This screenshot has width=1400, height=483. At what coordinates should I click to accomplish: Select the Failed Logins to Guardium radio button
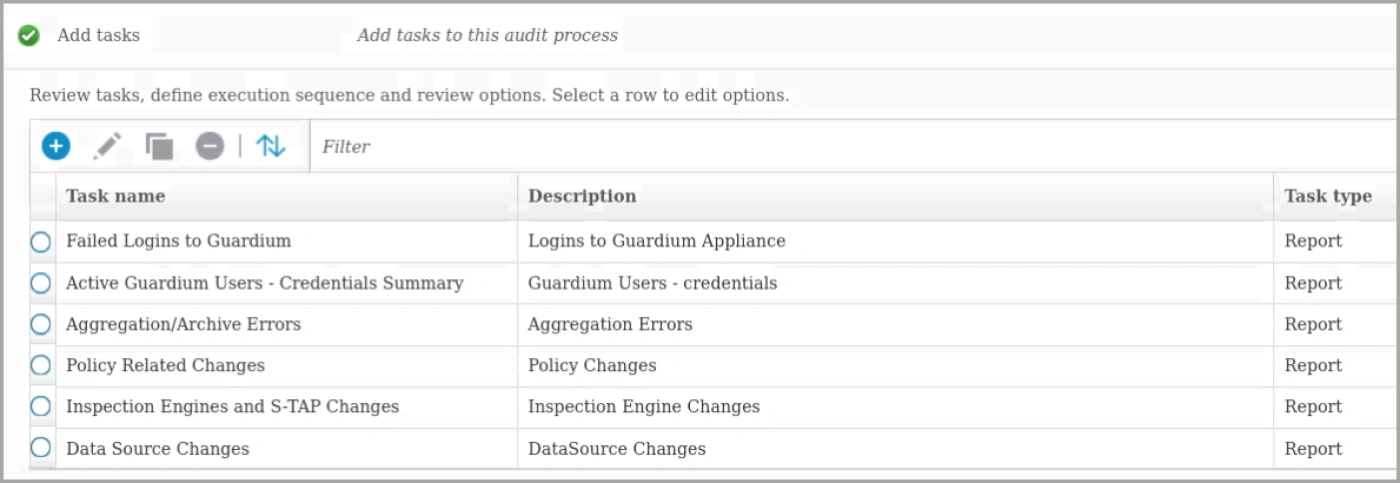point(40,242)
